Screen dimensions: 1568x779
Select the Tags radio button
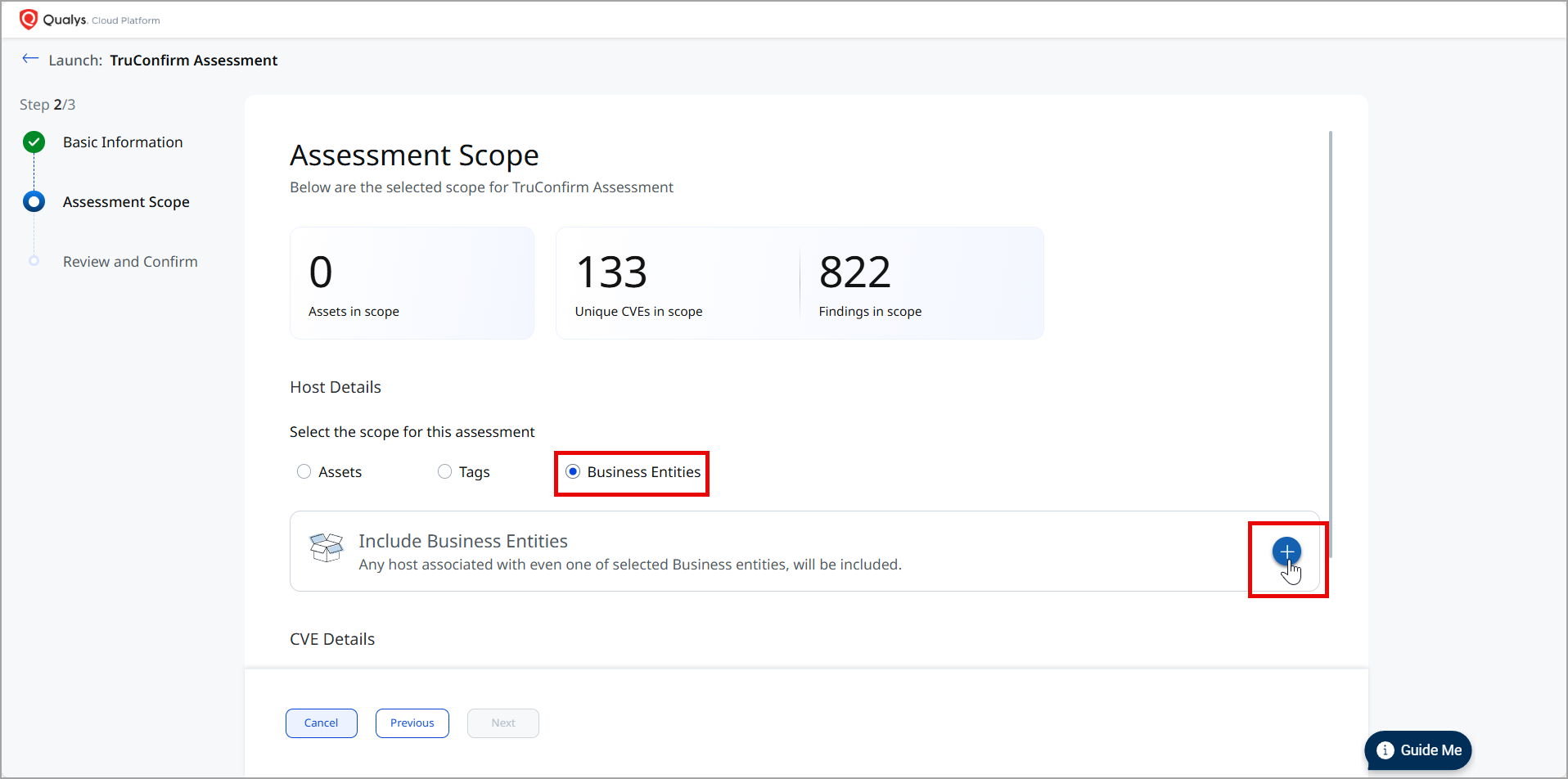[x=445, y=471]
